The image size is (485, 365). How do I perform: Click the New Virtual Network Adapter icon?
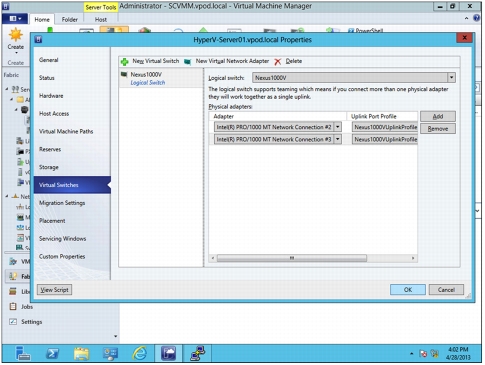click(188, 62)
